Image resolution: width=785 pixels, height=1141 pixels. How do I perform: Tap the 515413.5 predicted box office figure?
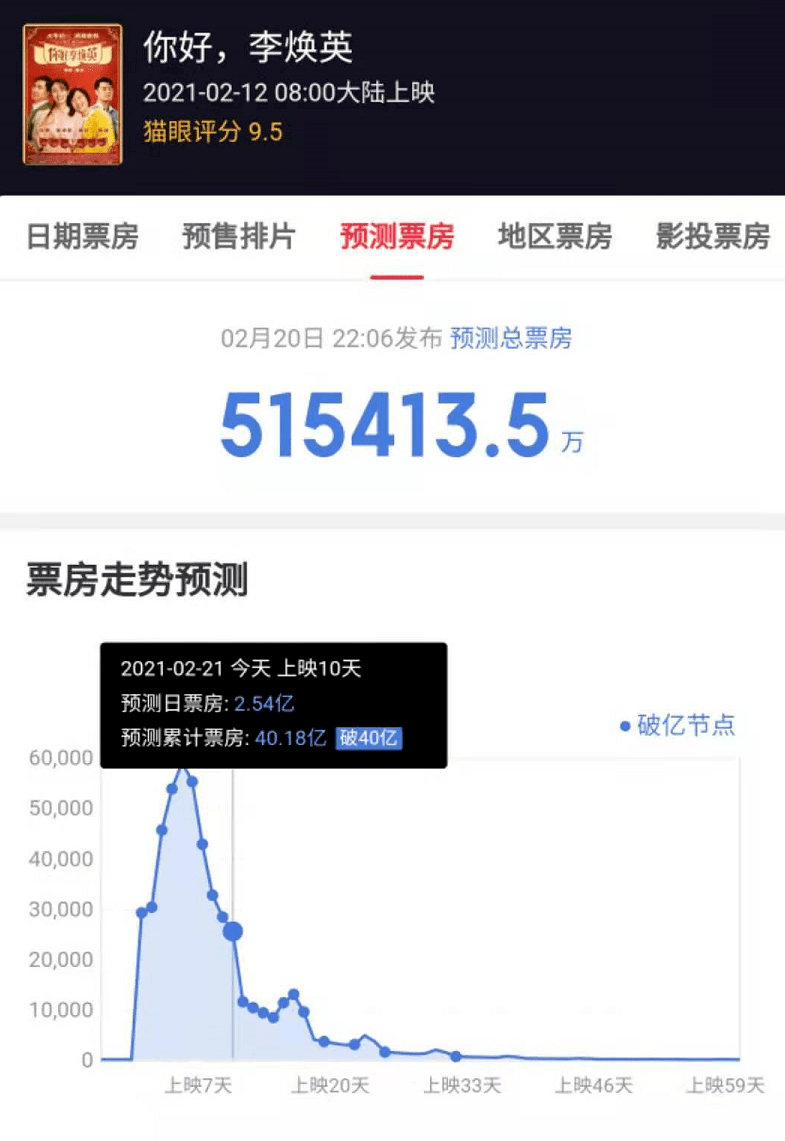pyautogui.click(x=385, y=425)
